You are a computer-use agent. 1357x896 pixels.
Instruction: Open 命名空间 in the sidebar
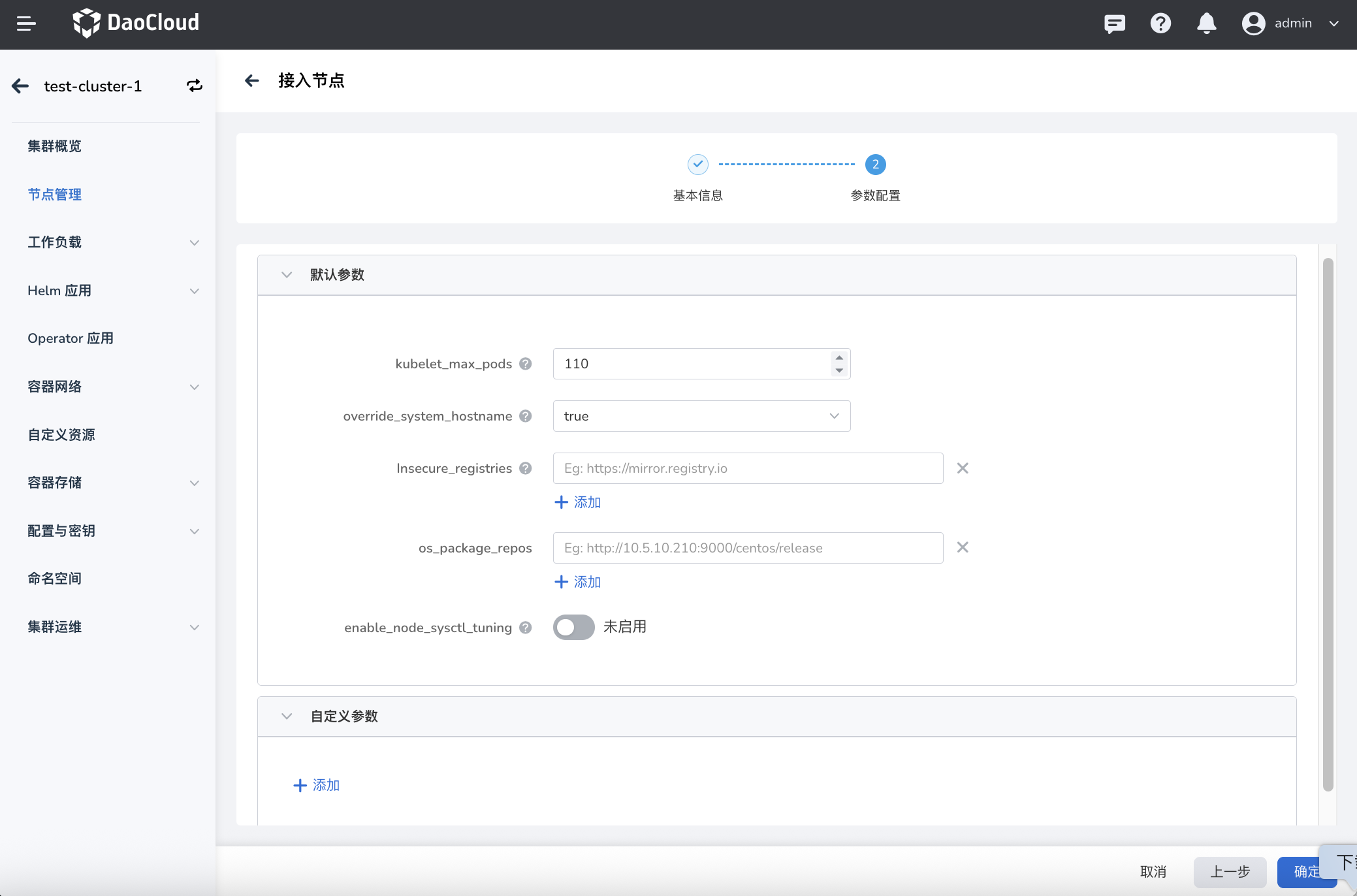[x=55, y=579]
